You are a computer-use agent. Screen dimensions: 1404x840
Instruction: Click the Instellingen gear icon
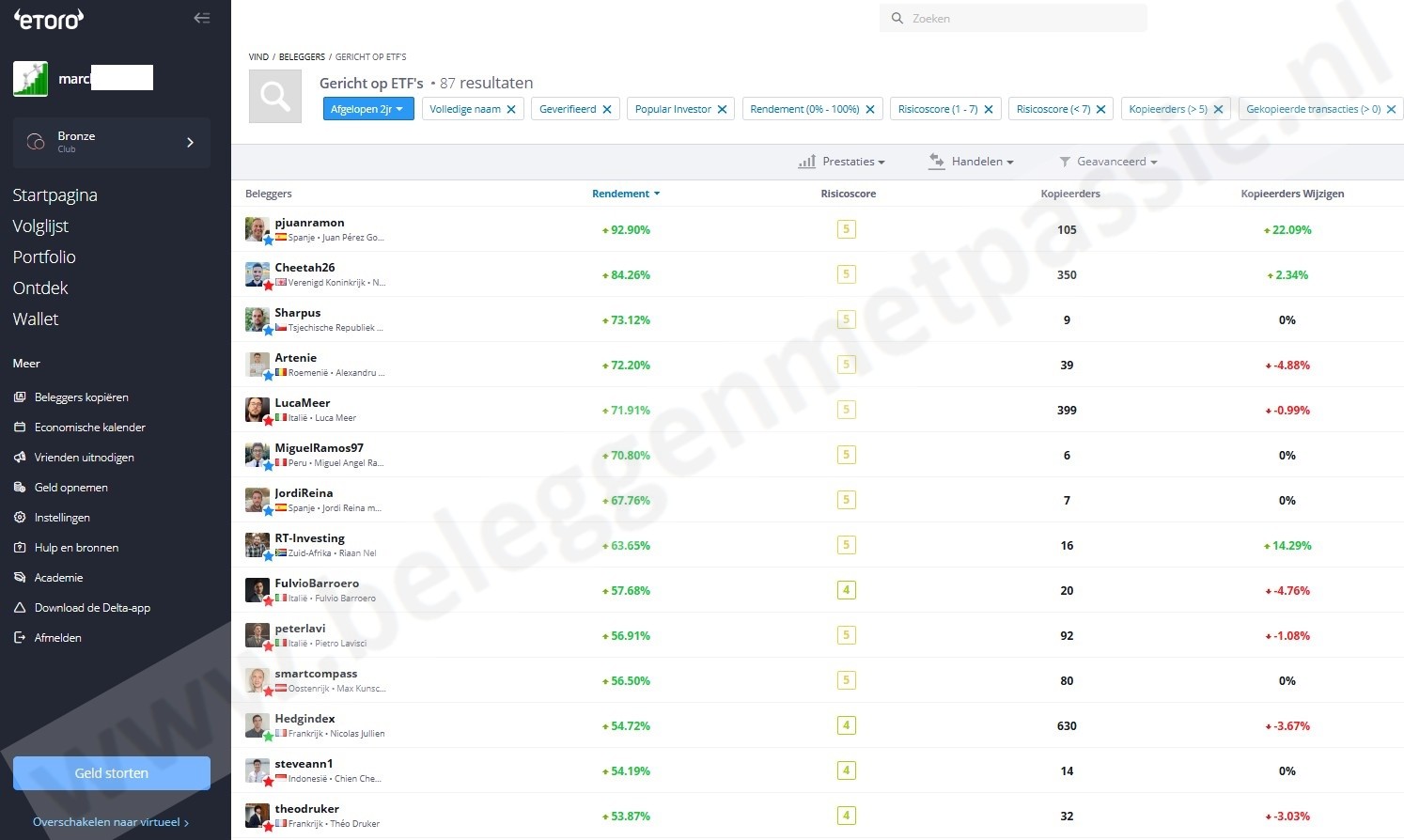coord(20,518)
